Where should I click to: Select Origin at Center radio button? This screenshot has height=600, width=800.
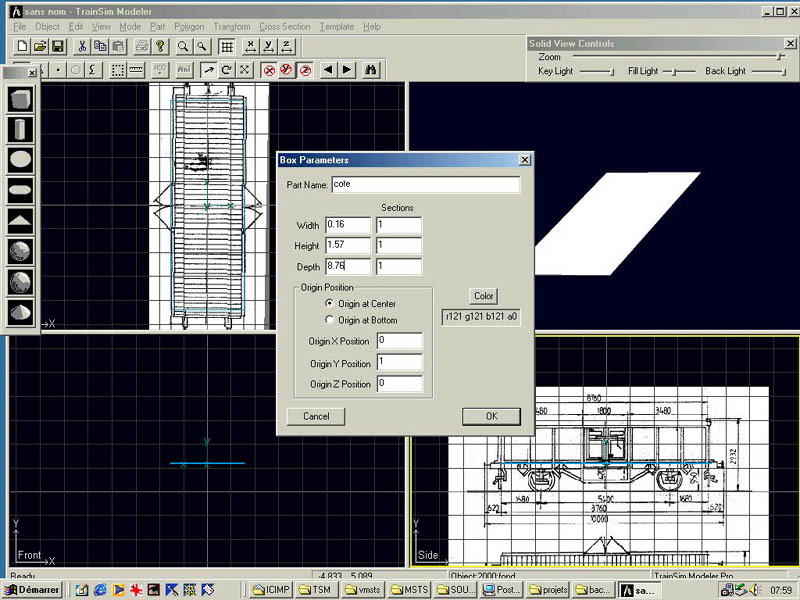[x=330, y=303]
